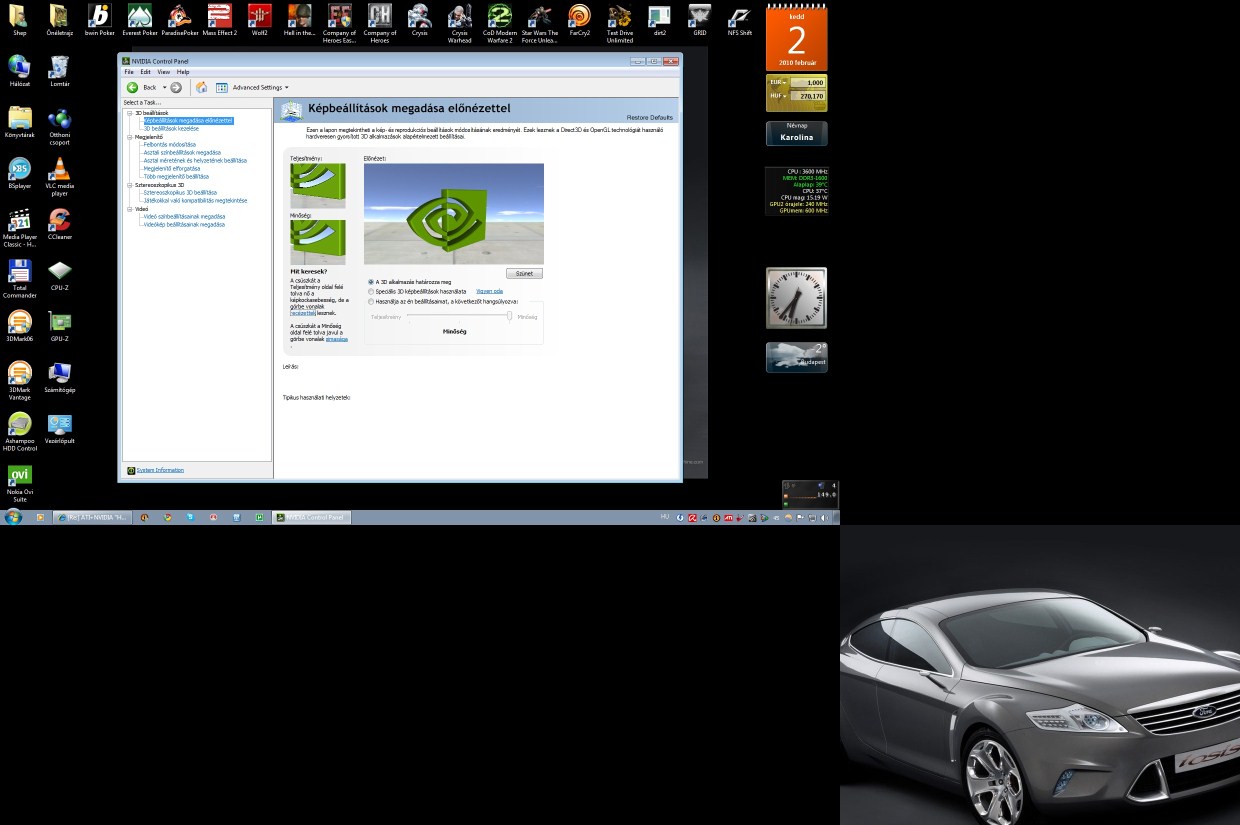Select 3D beállítások kezelése tree item
This screenshot has width=1240, height=825.
point(171,129)
